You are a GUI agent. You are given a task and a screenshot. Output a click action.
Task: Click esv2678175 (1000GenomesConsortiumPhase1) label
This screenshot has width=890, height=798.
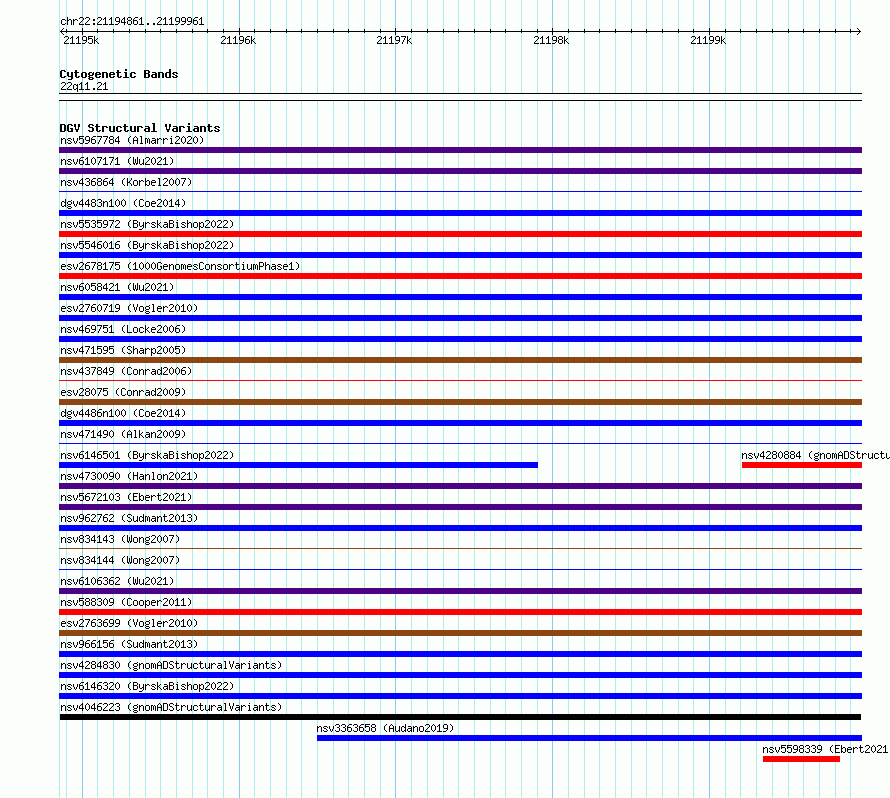point(180,266)
